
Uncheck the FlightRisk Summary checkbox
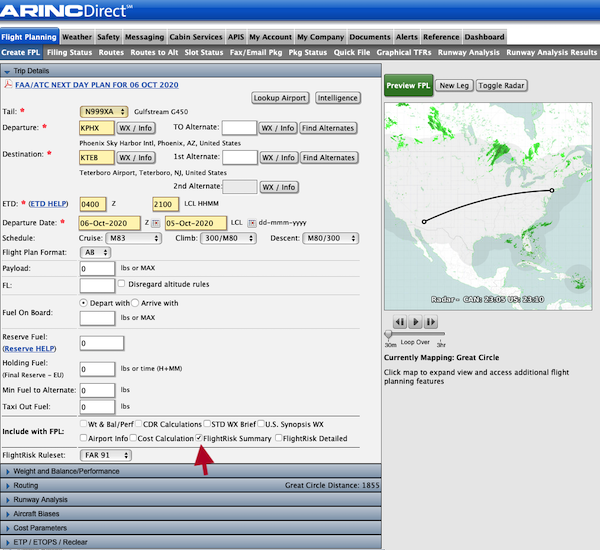pyautogui.click(x=200, y=438)
